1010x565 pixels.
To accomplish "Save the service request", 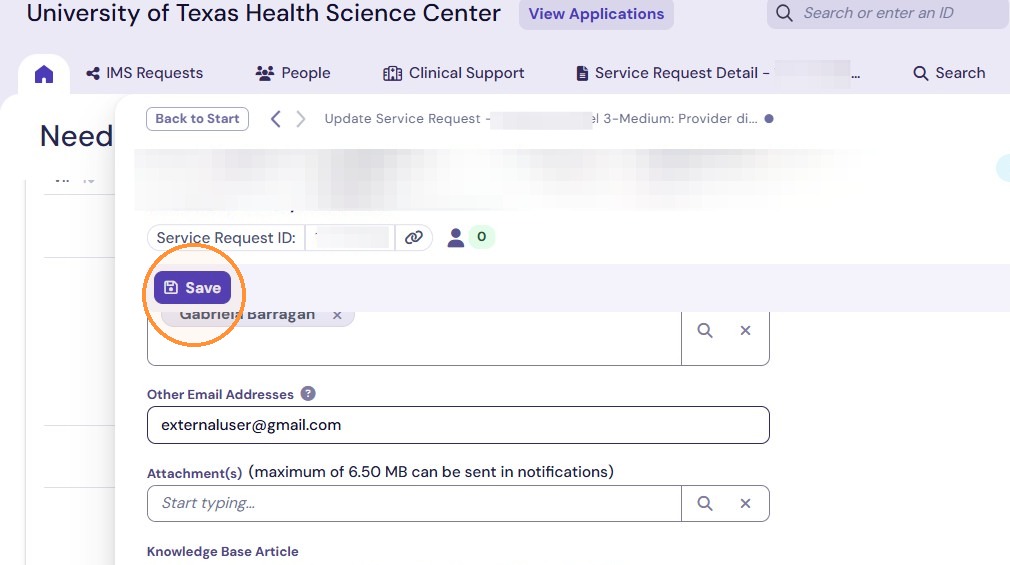I will point(192,287).
